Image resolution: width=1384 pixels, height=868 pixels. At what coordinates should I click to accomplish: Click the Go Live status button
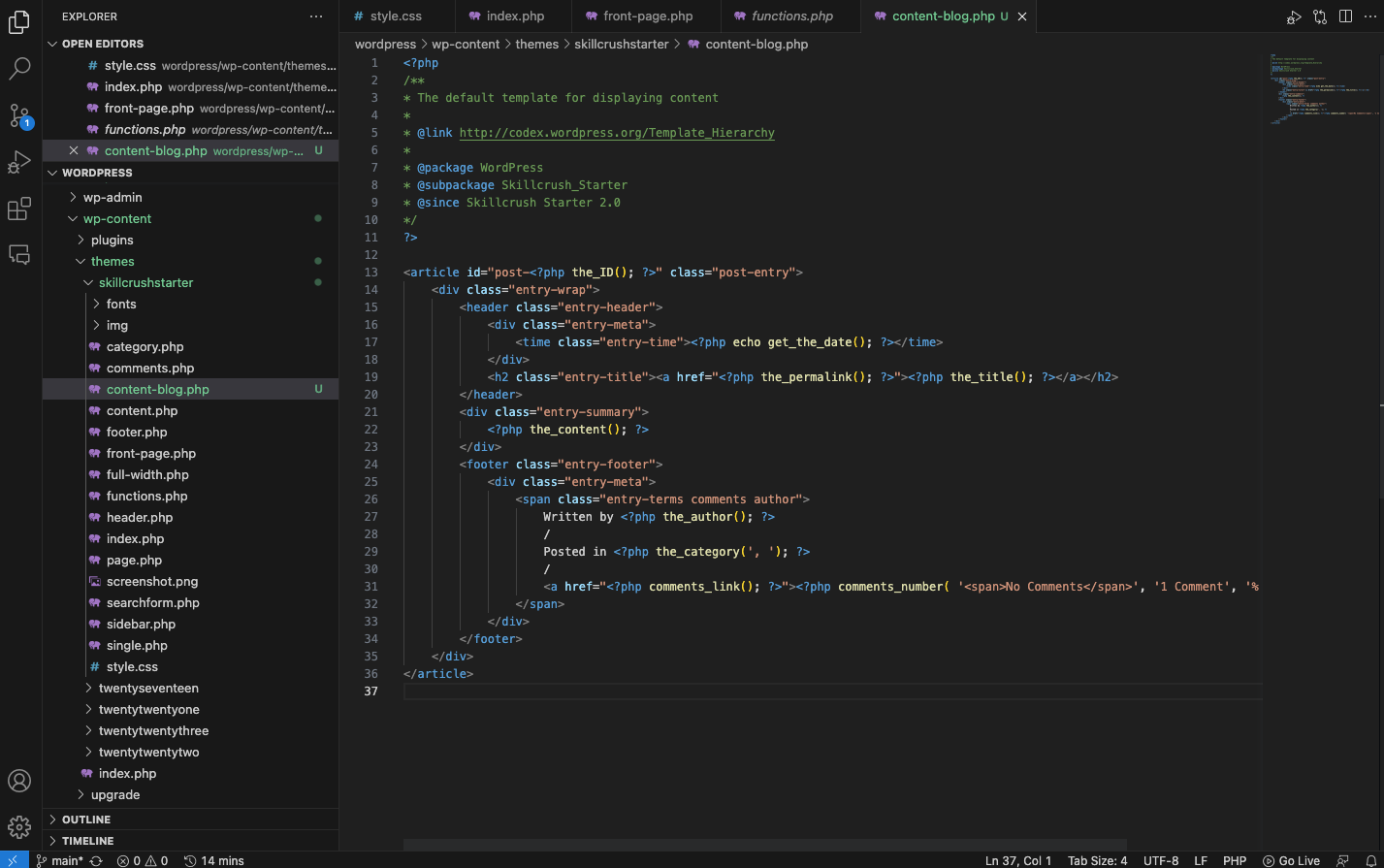click(1291, 860)
